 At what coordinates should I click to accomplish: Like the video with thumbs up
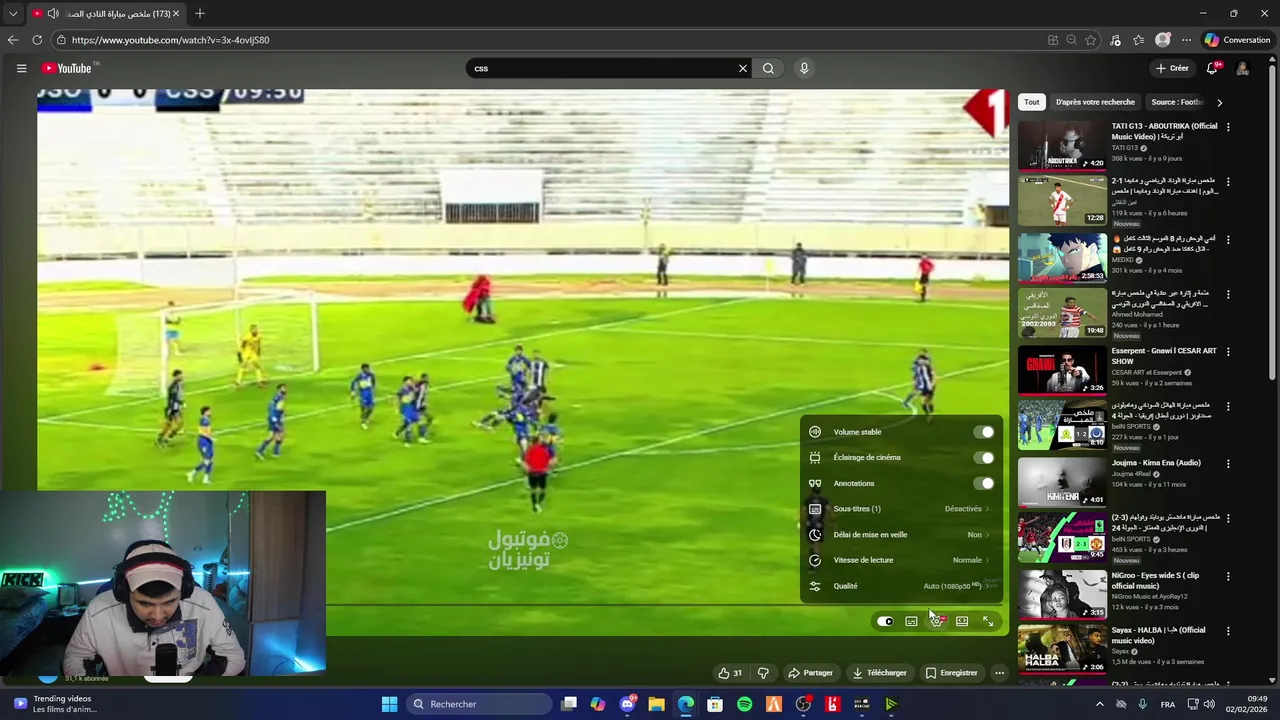click(x=730, y=673)
